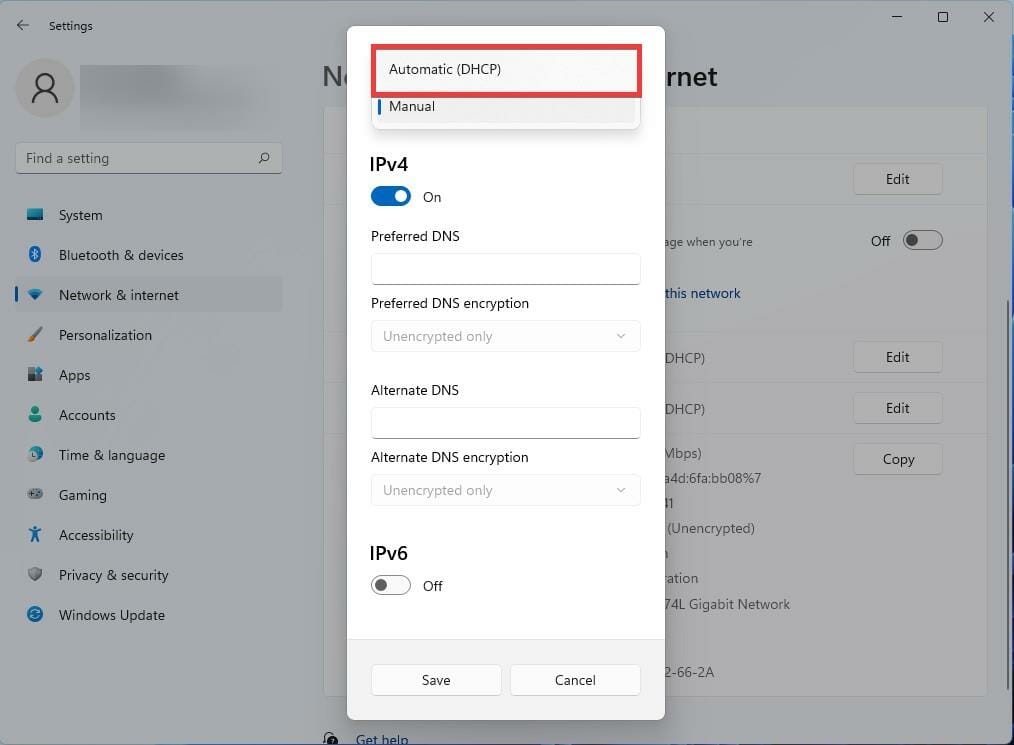The image size is (1014, 745).
Task: Turn on the IPv6 toggle
Action: [x=391, y=585]
